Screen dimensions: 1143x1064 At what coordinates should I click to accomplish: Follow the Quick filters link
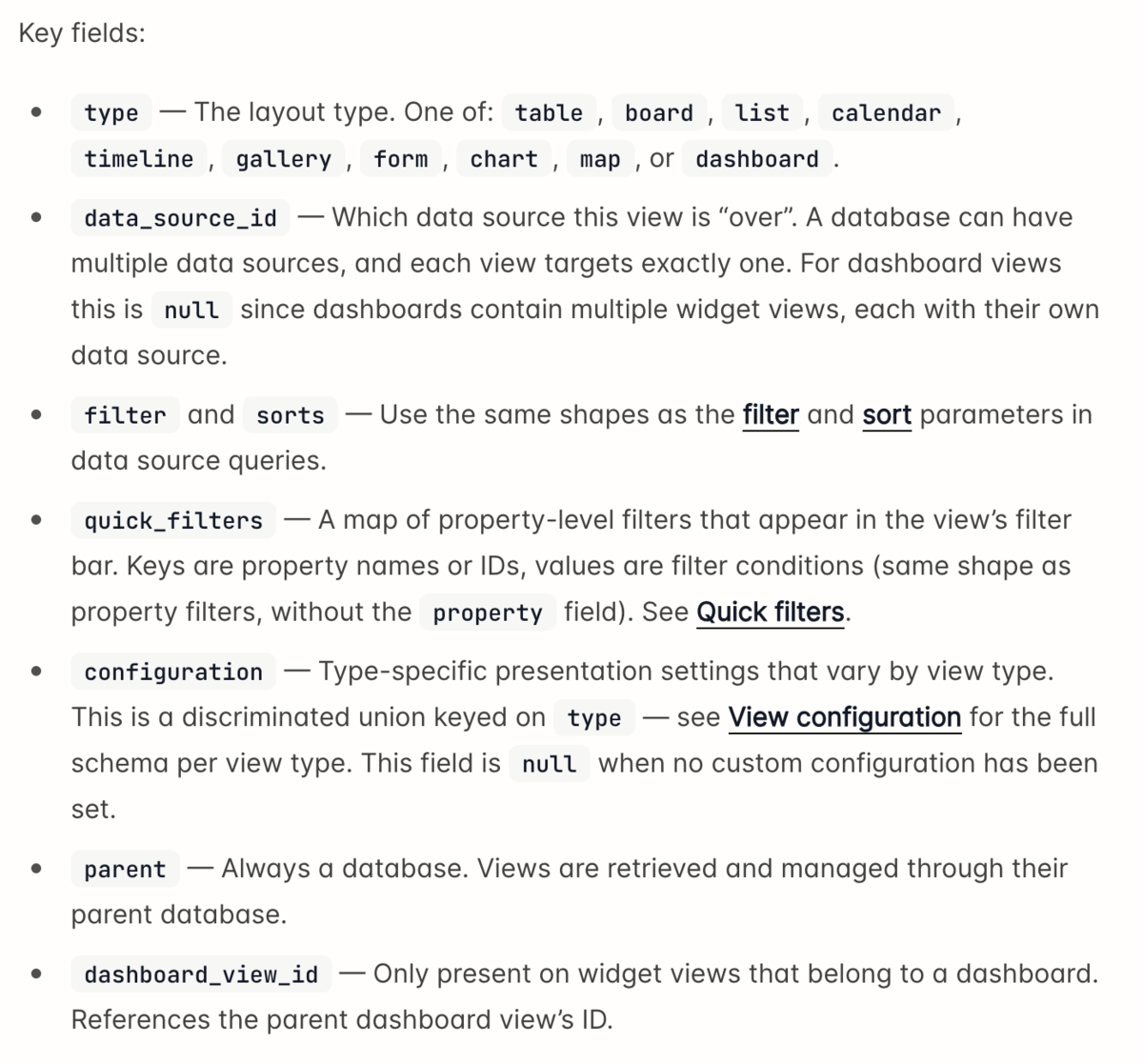click(771, 612)
